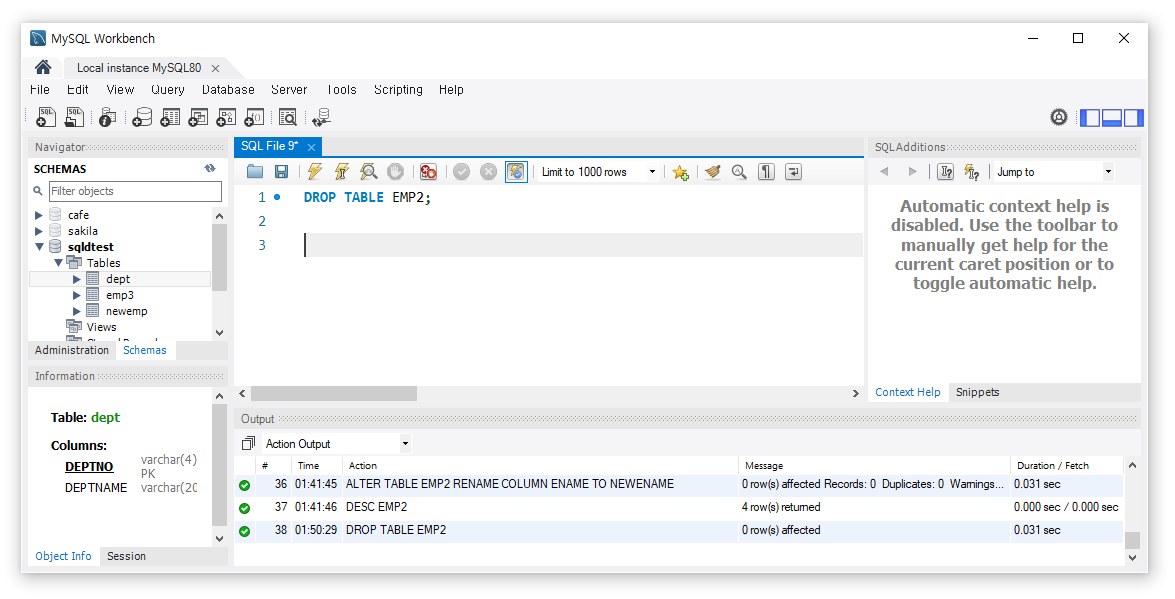Switch to the Session tab
1175x599 pixels.
point(126,556)
